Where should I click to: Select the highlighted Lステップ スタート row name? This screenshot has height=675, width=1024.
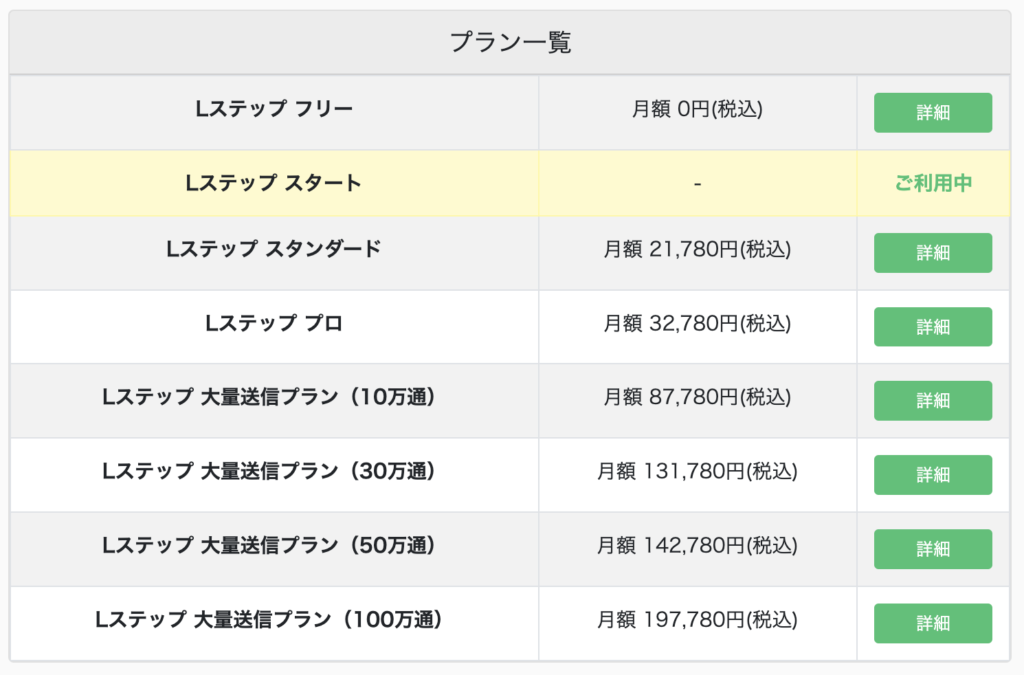pyautogui.click(x=274, y=184)
